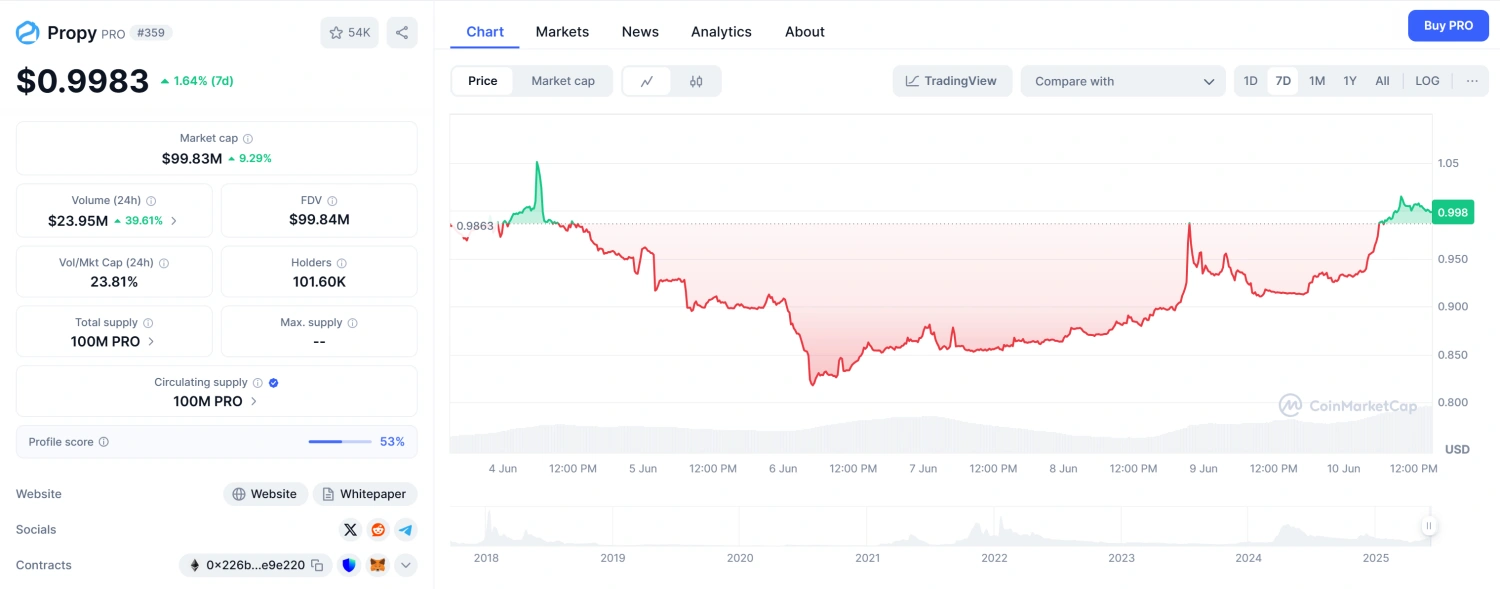Image resolution: width=1500 pixels, height=589 pixels.
Task: Click the Profile score progress bar
Action: (x=339, y=442)
